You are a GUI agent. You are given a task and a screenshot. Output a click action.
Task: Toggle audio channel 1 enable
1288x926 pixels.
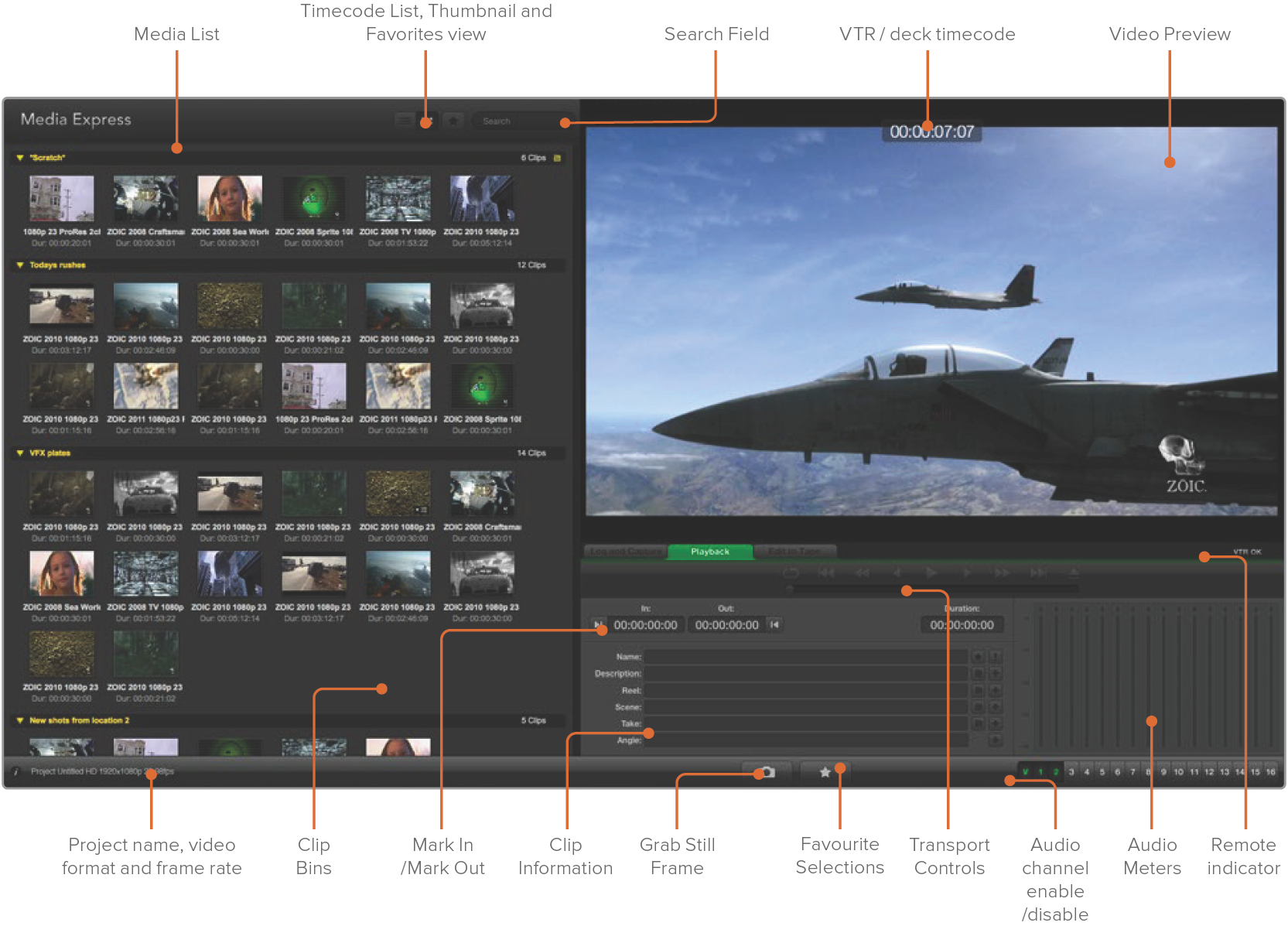(x=1040, y=772)
